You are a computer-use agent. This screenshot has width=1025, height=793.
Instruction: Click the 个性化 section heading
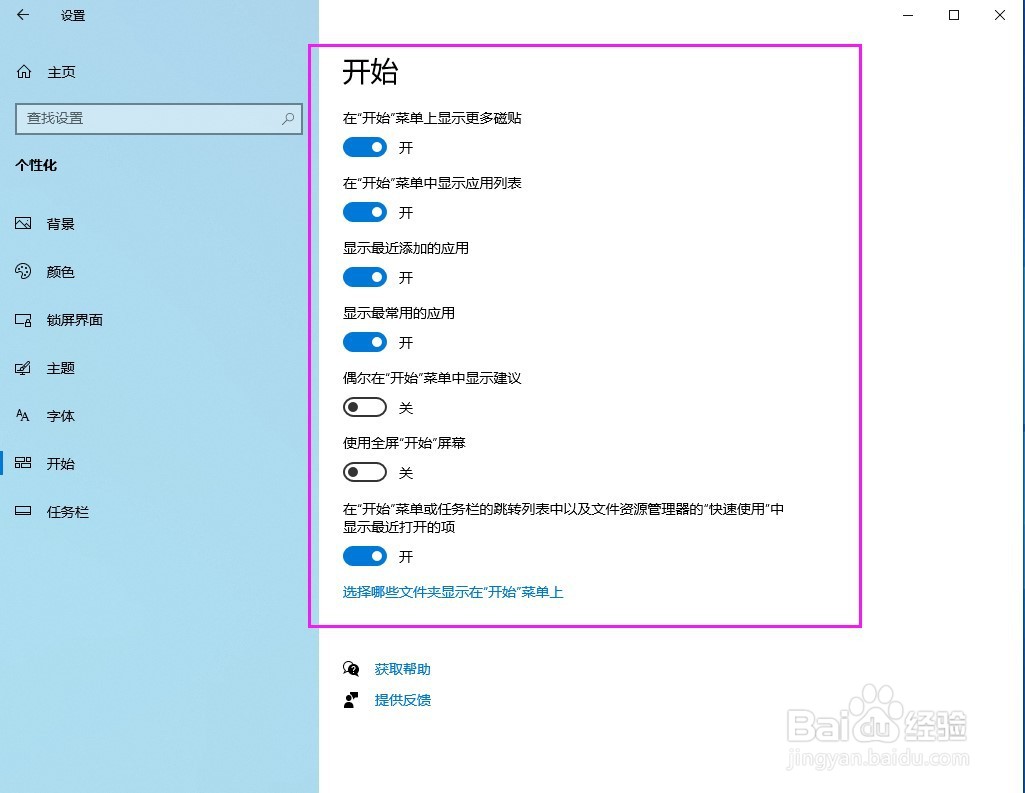(x=36, y=165)
